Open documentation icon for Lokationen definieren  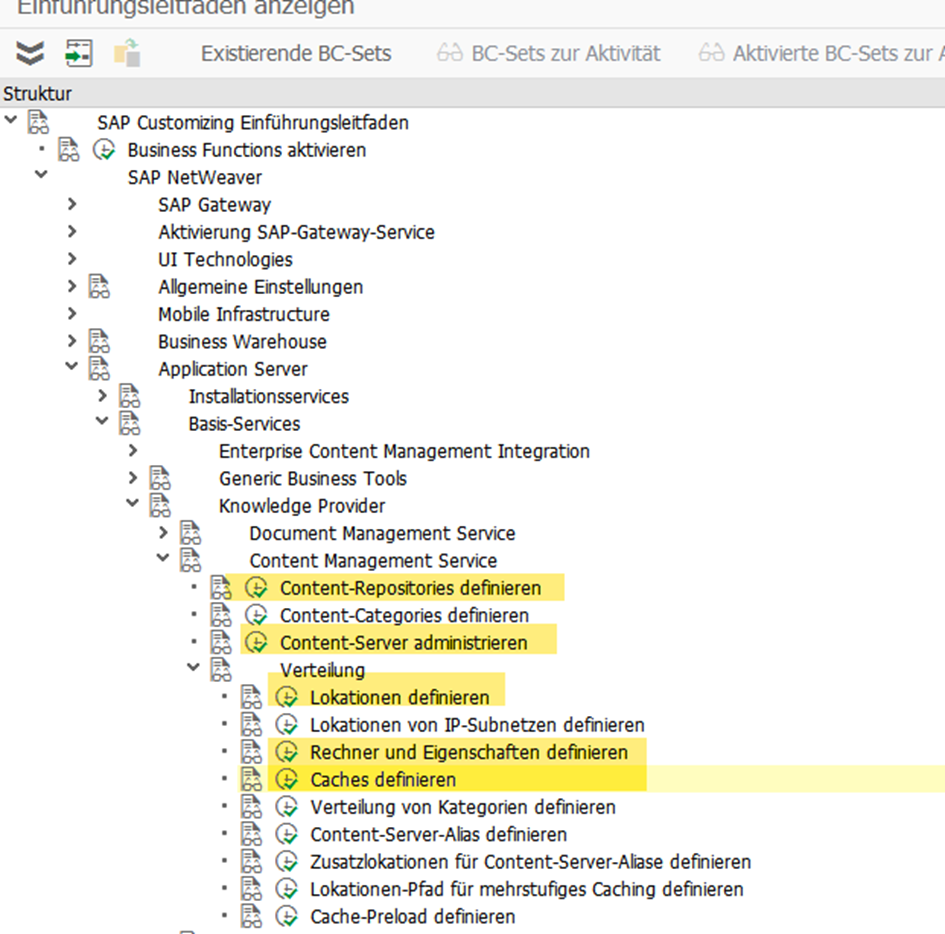tap(251, 697)
